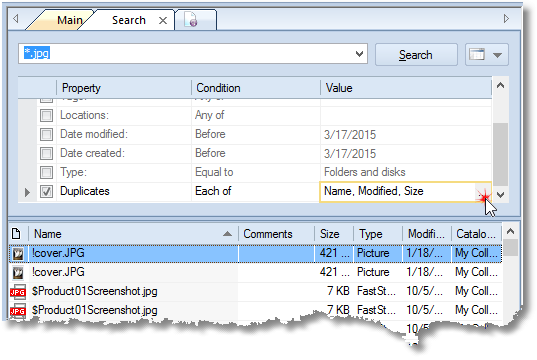
Task: Click the Date modified 'Before' condition
Action: coord(210,134)
